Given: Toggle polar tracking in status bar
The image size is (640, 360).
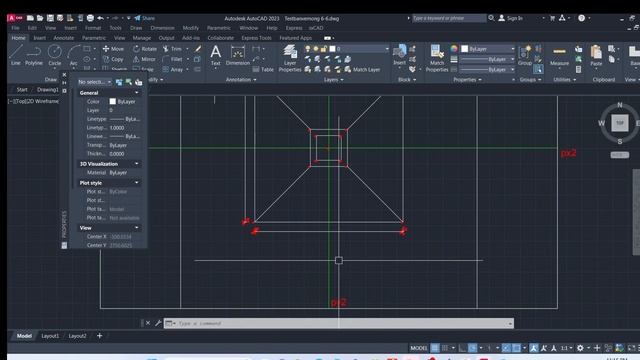Looking at the screenshot, I should (472, 348).
